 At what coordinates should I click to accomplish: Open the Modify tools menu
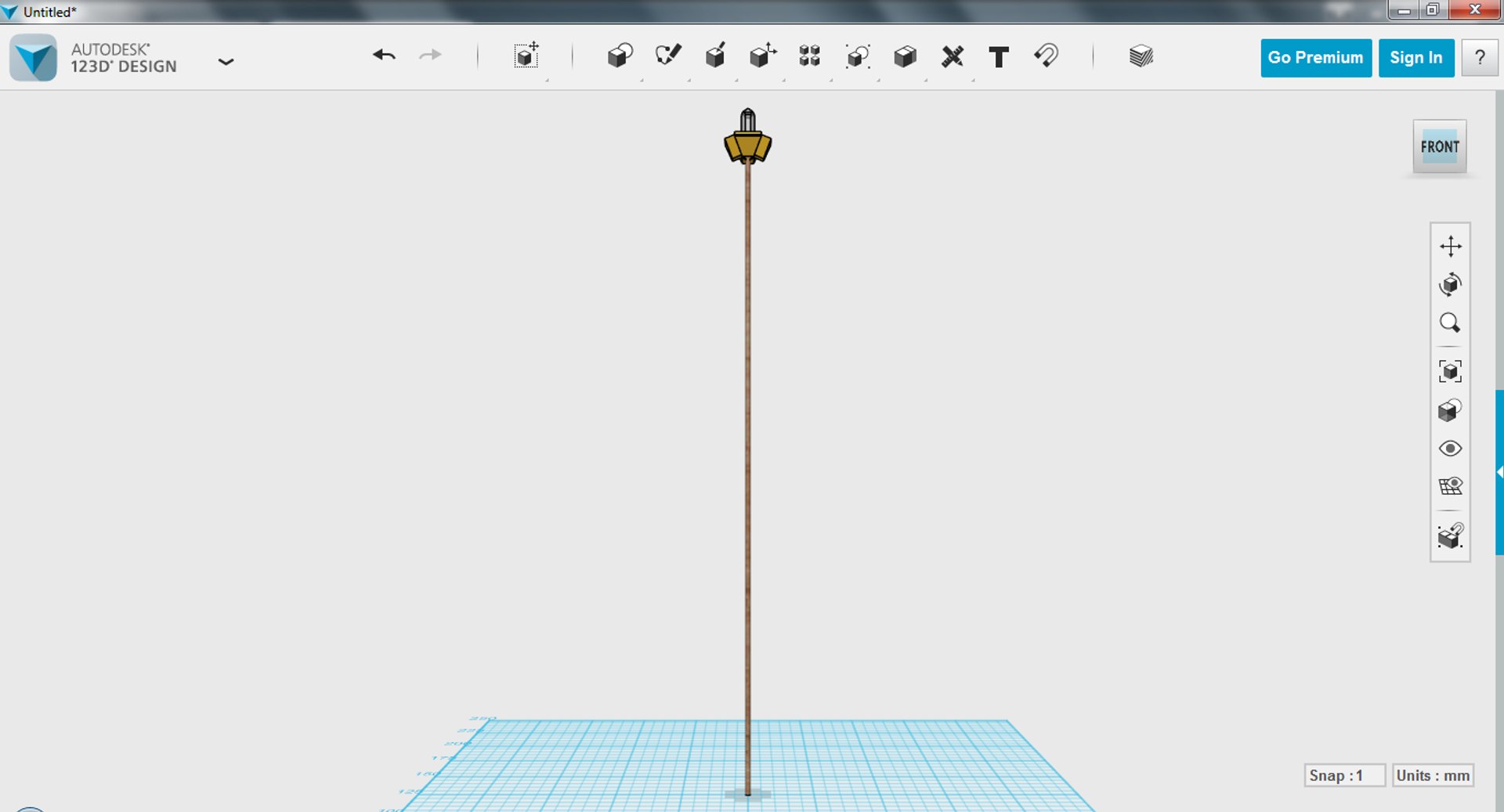point(763,56)
